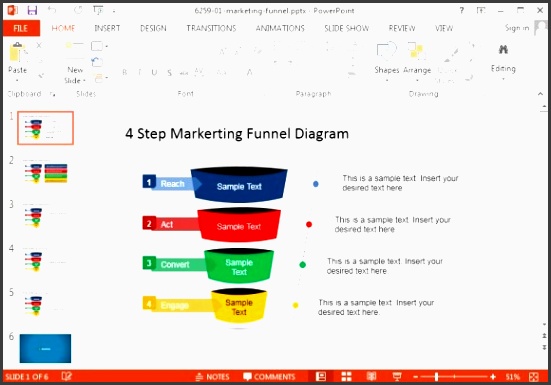Viewport: 551px width, 385px height.
Task: Toggle text Shadow formatting
Action: tap(169, 73)
